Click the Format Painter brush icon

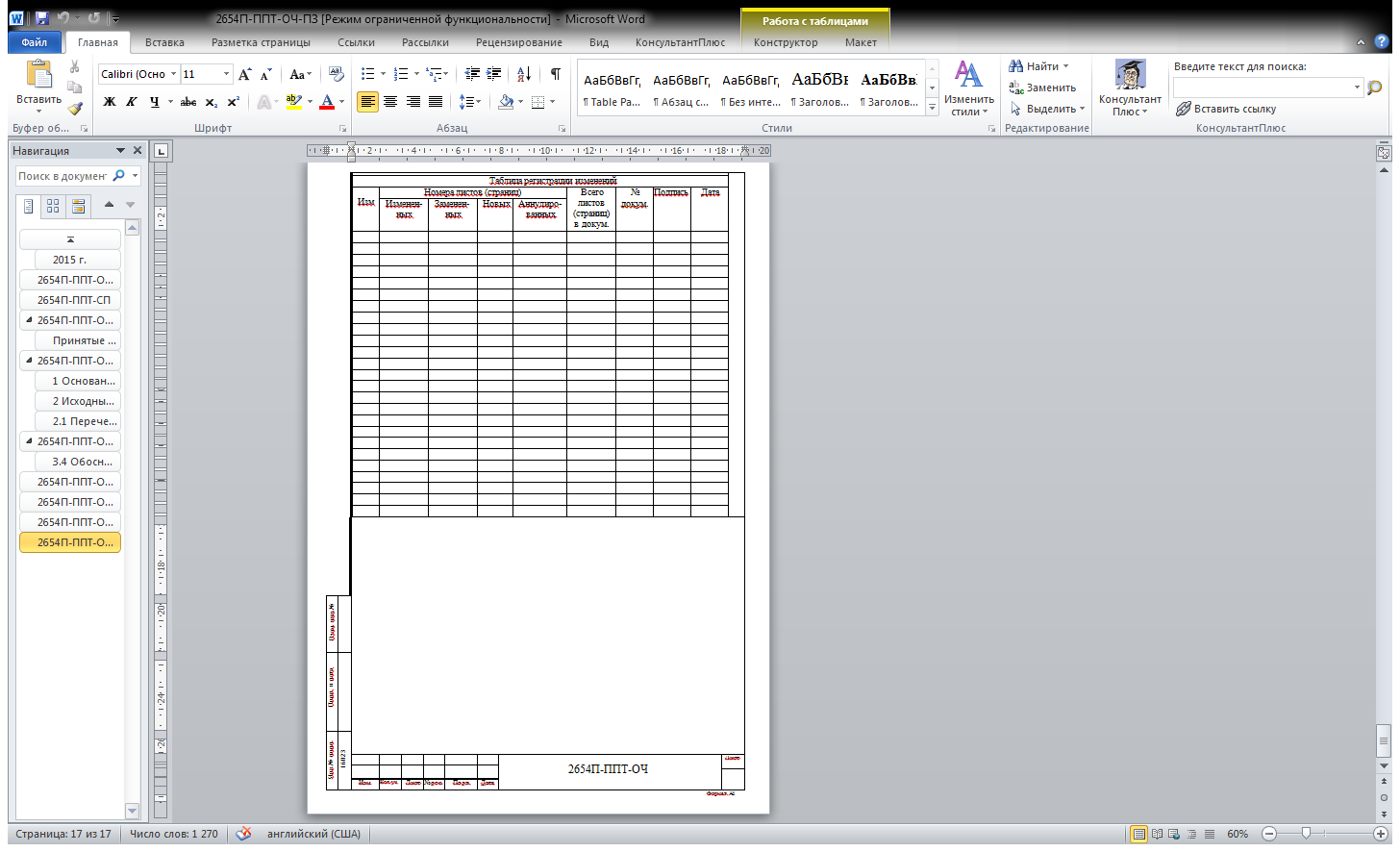(x=75, y=109)
